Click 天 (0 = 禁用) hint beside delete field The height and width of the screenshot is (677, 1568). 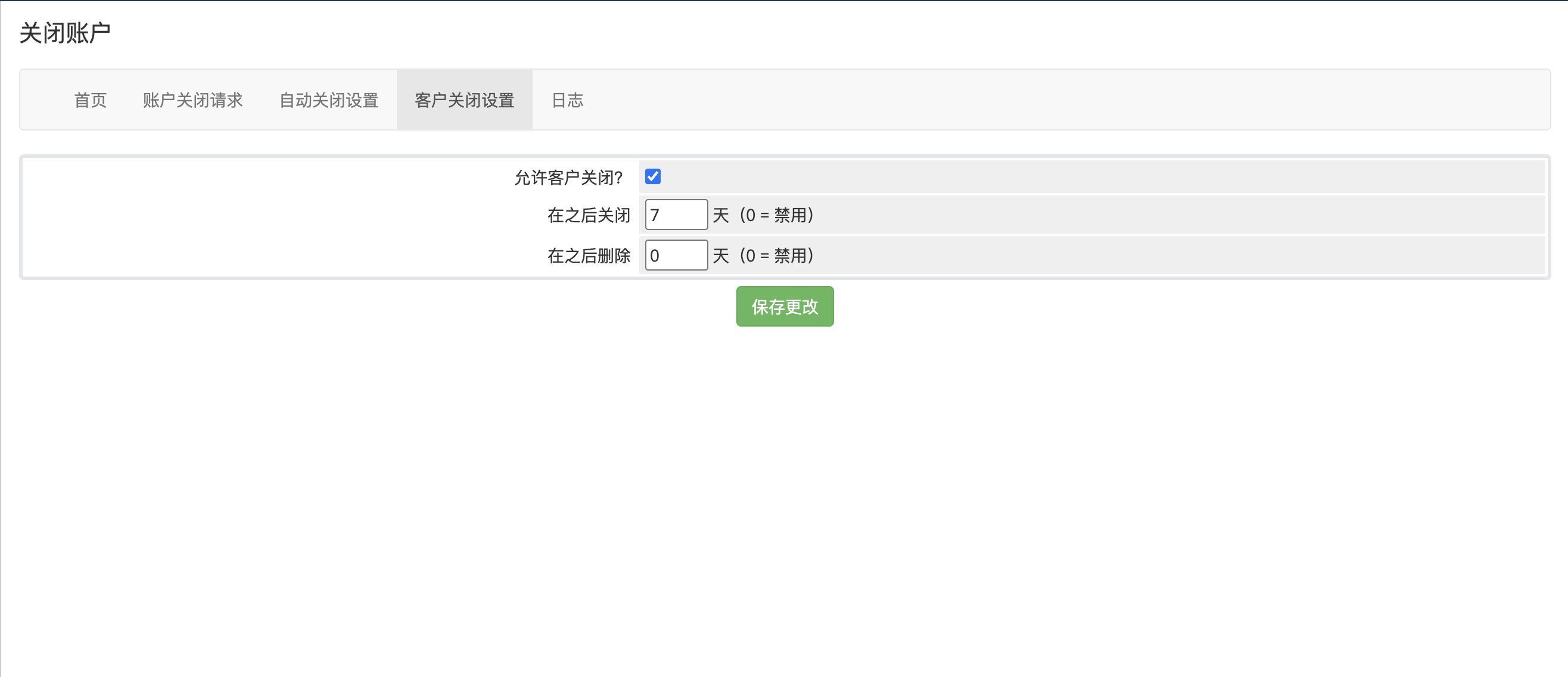[763, 256]
